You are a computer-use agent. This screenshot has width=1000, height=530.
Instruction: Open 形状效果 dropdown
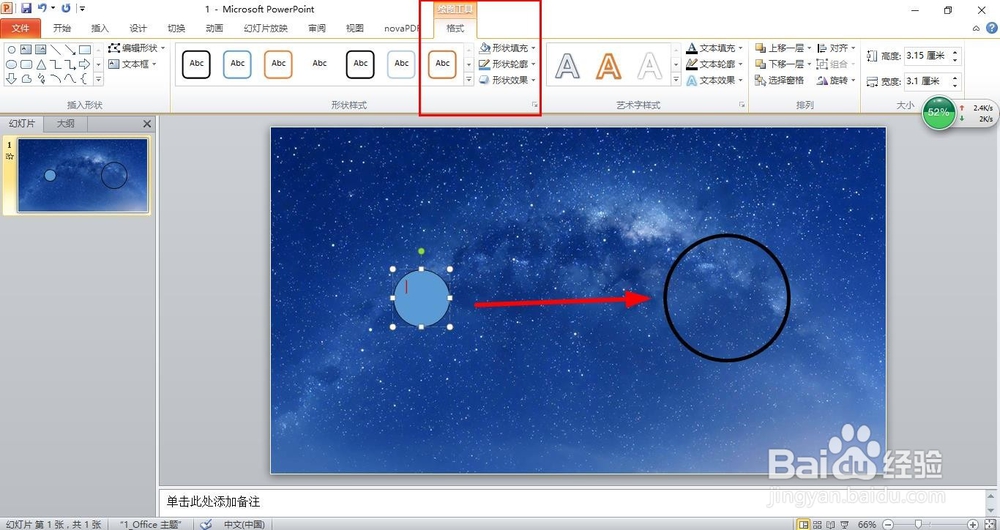(508, 80)
